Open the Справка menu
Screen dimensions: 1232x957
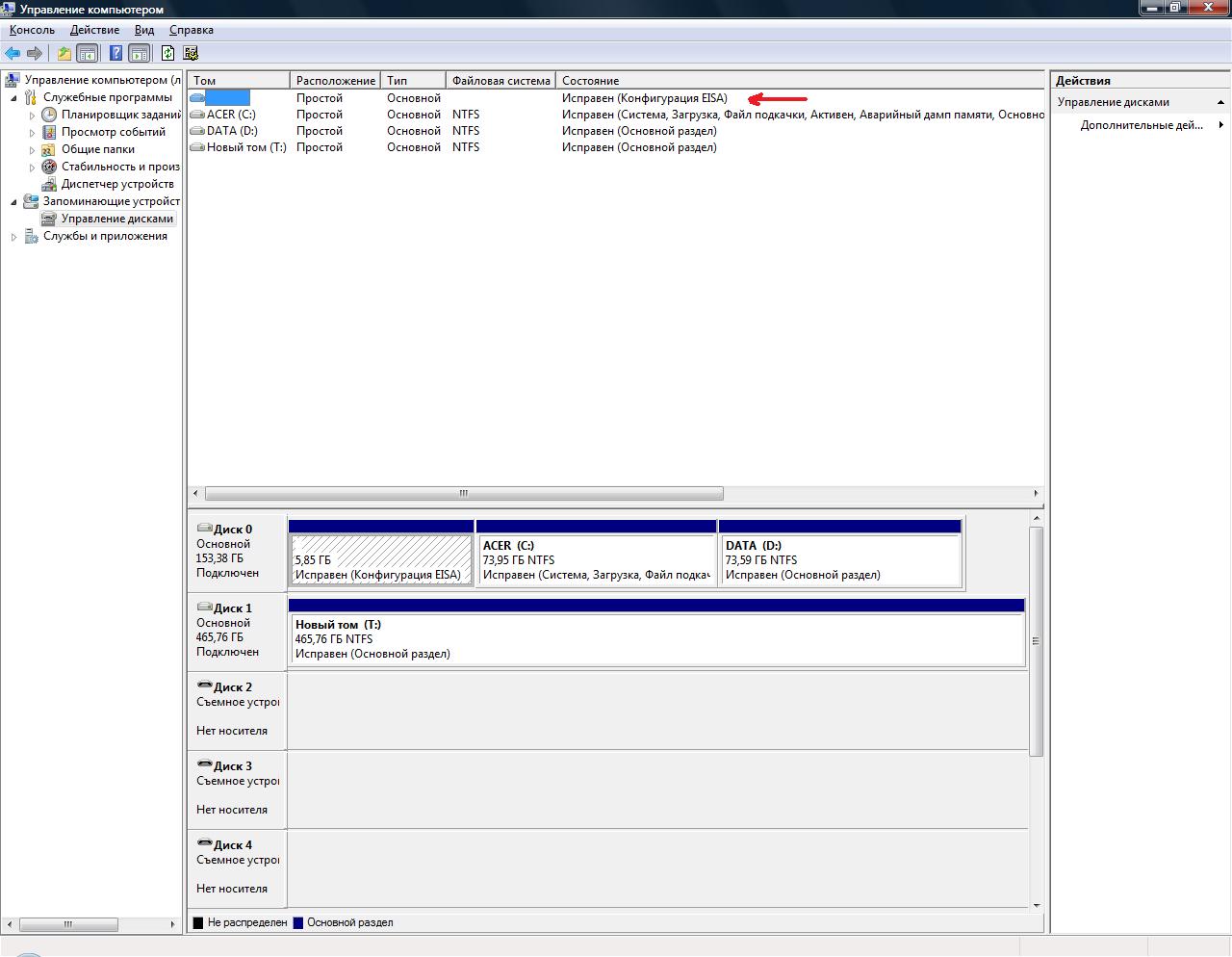click(x=191, y=30)
